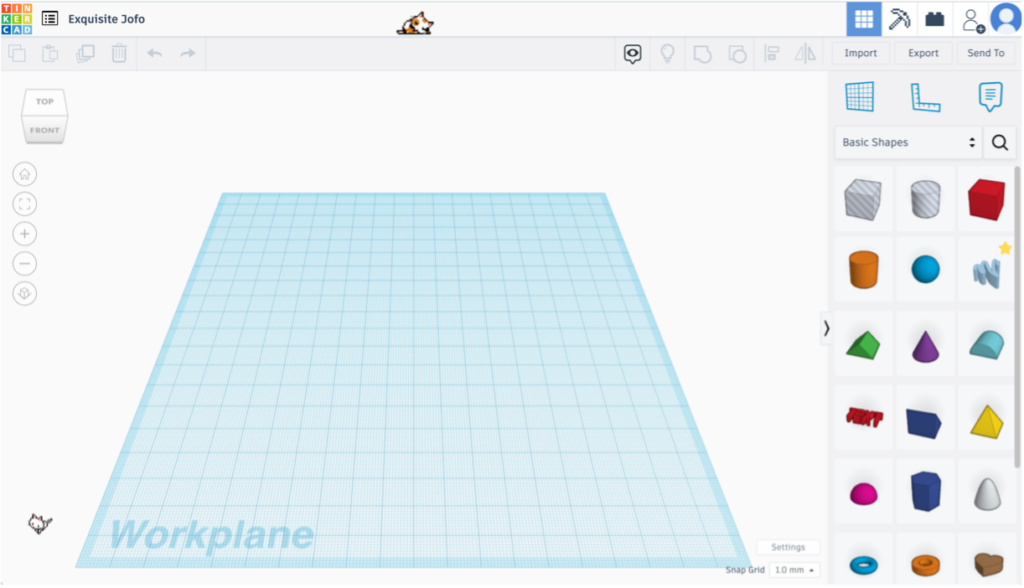Select the Cylinder hole shape
Image resolution: width=1024 pixels, height=588 pixels.
coord(925,199)
